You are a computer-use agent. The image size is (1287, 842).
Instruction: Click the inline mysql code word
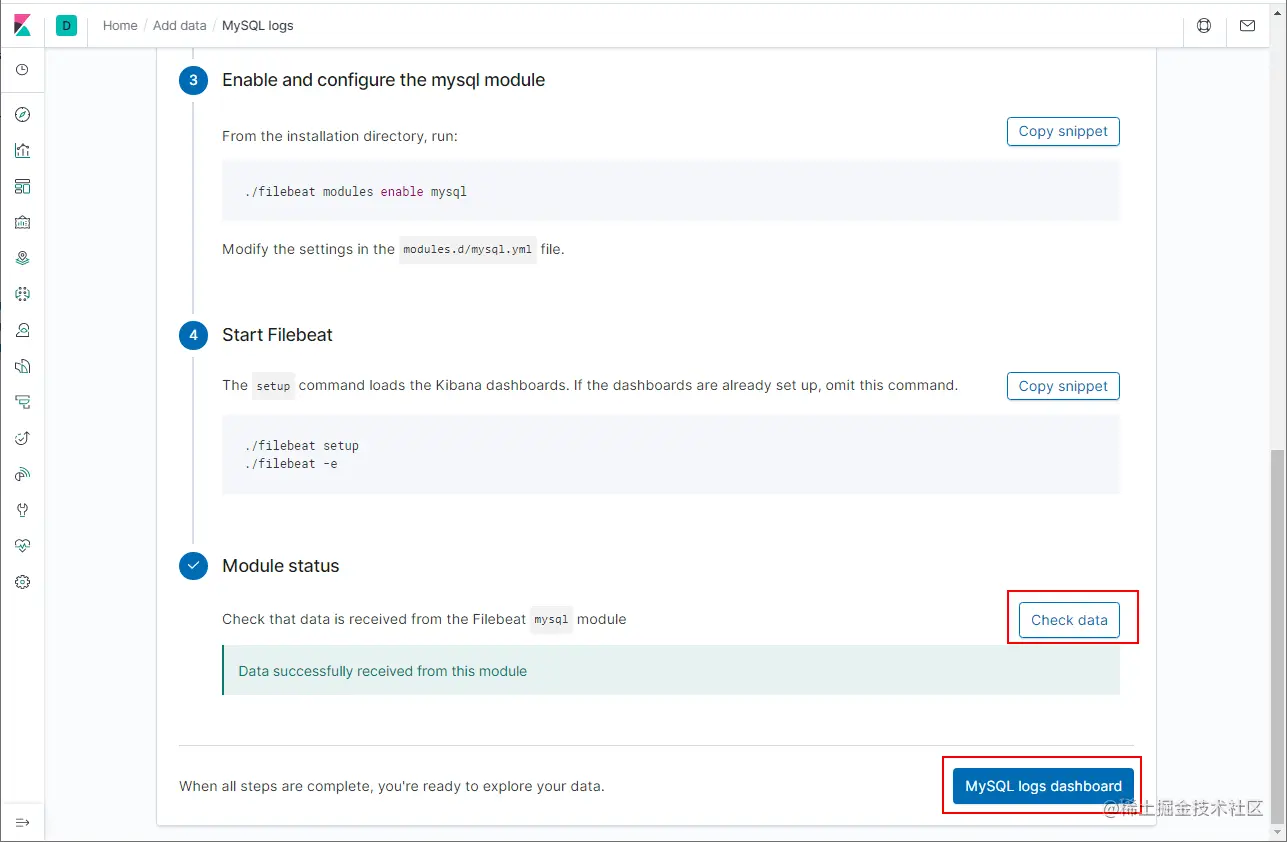pyautogui.click(x=551, y=620)
